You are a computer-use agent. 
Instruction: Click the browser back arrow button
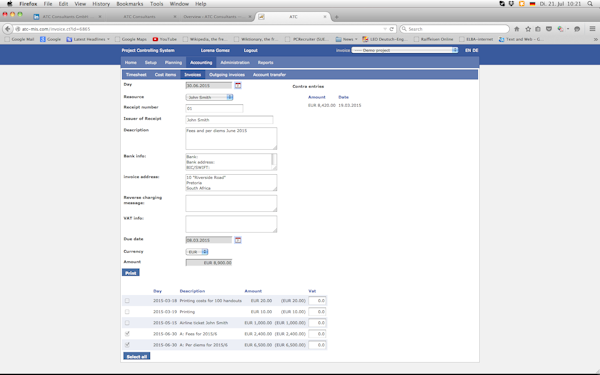click(x=8, y=29)
